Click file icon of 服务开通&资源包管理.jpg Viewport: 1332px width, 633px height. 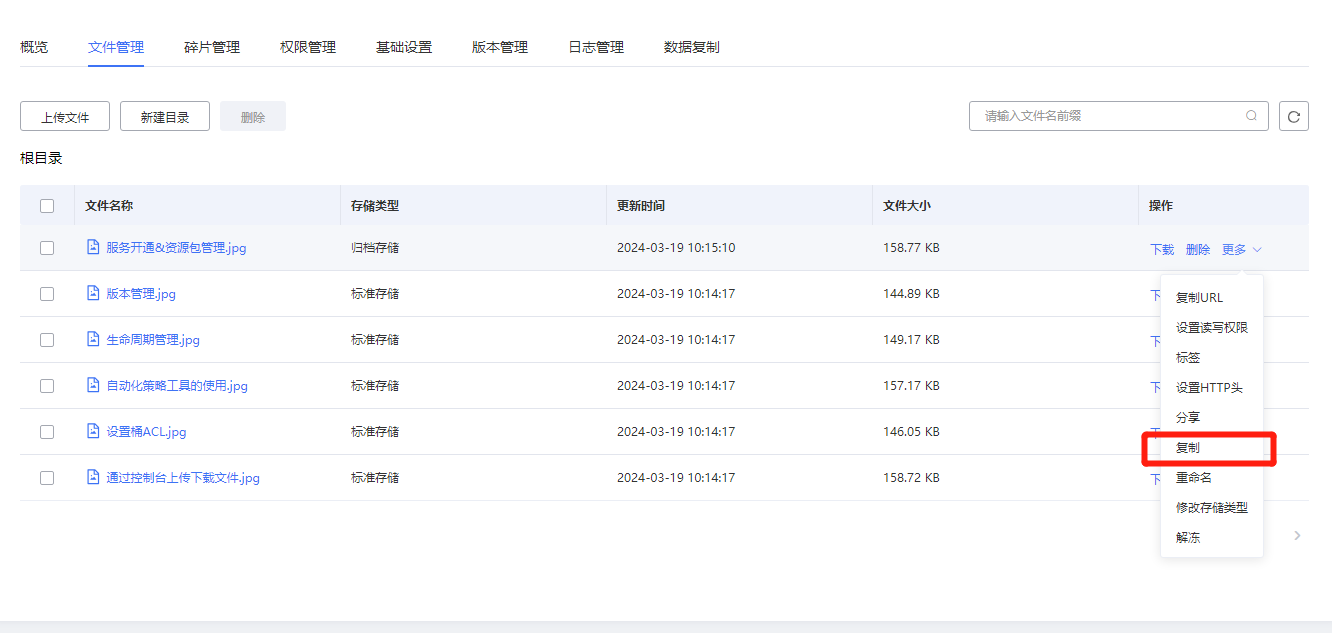(x=93, y=247)
